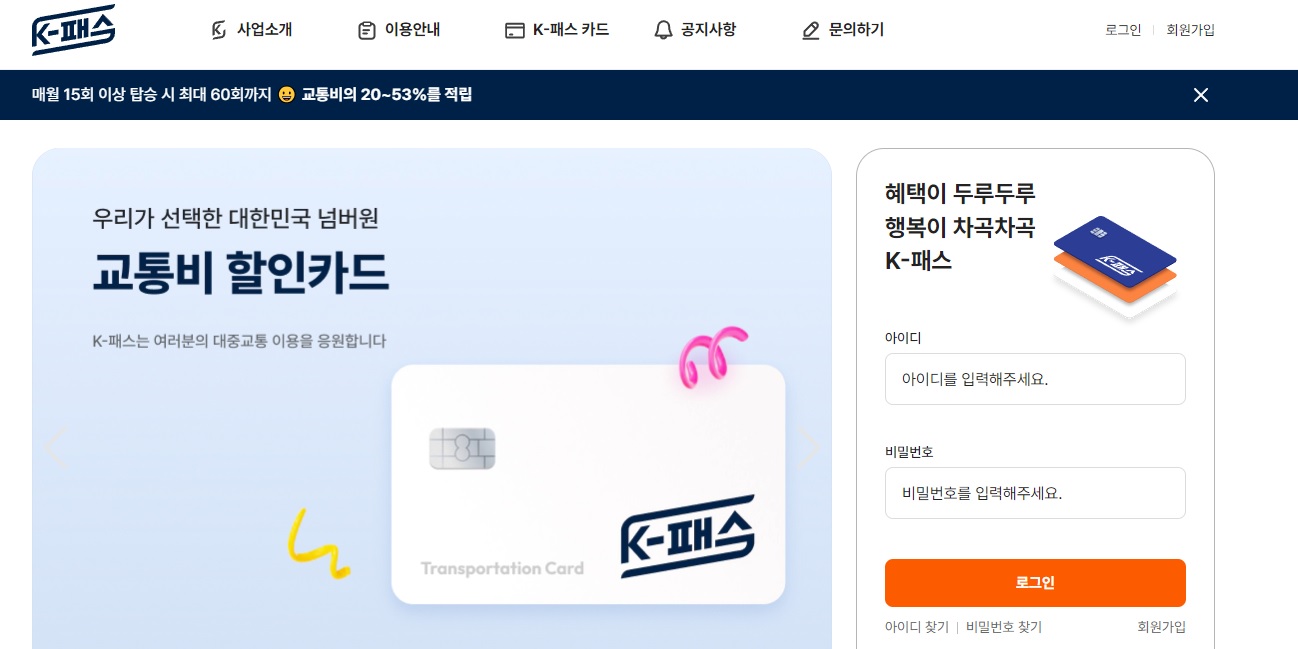The height and width of the screenshot is (649, 1298).
Task: Click the 사업소개 menu icon
Action: (220, 30)
